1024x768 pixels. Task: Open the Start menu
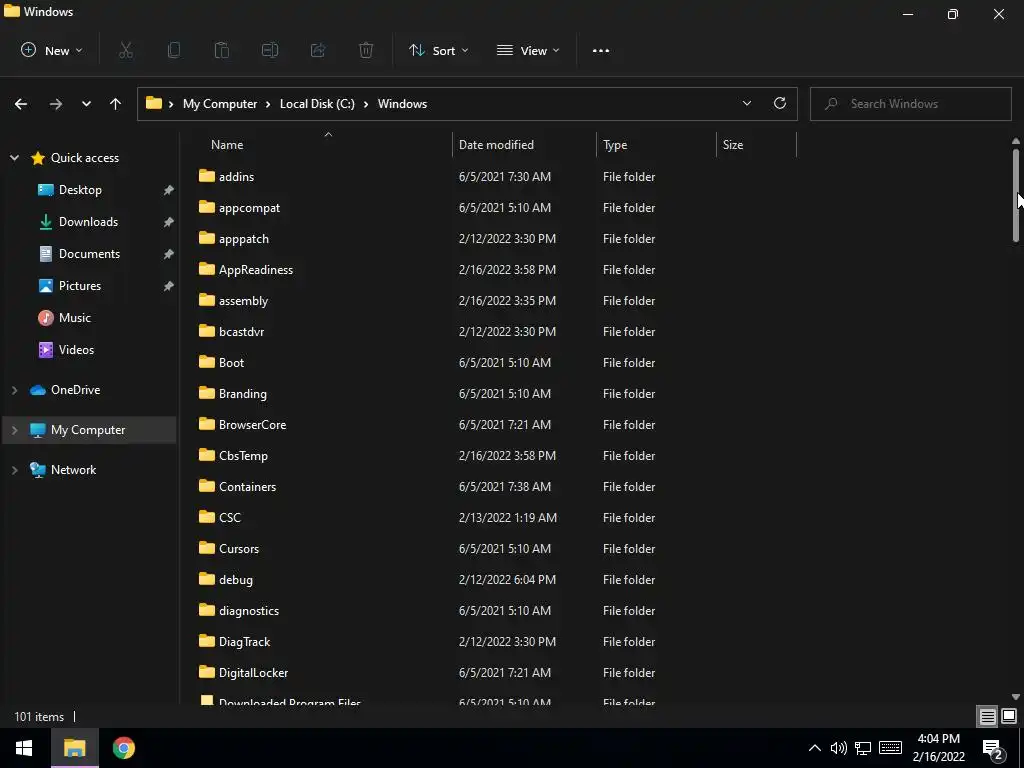tap(24, 748)
